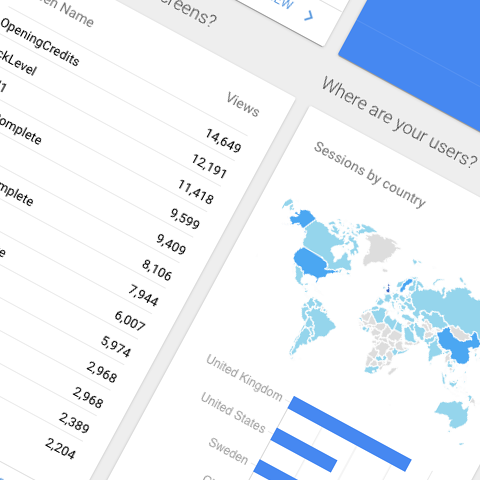This screenshot has height=480, width=480.
Task: Click the 14,649 views value
Action: tap(223, 141)
